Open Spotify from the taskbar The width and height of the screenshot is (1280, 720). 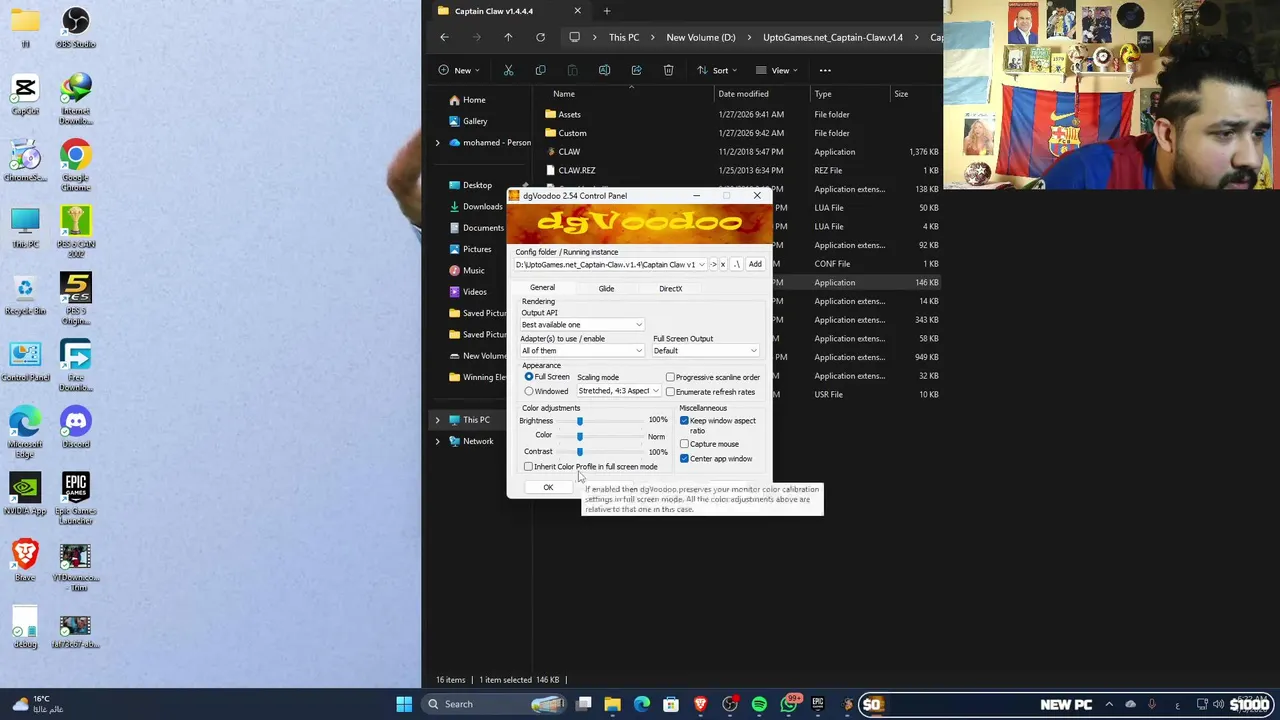pyautogui.click(x=759, y=704)
